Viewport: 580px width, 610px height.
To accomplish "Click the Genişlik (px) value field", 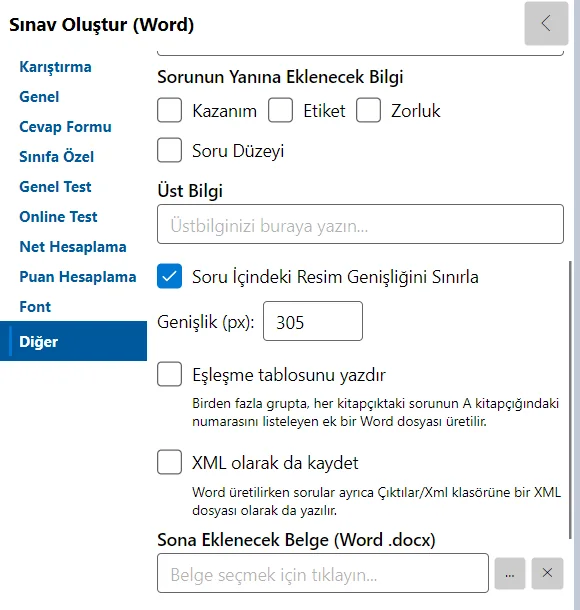I will 313,321.
